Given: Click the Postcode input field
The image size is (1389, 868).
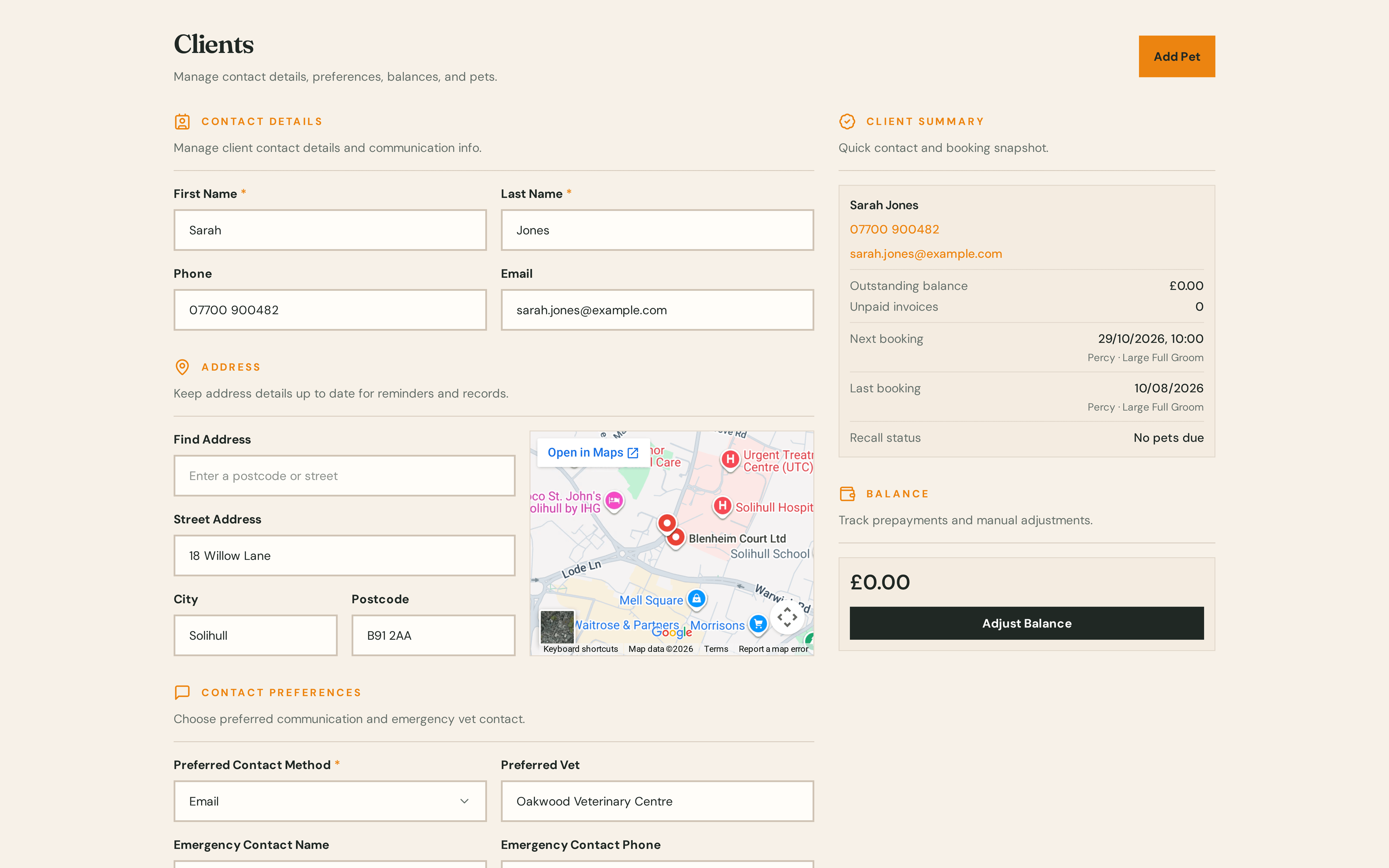Looking at the screenshot, I should pyautogui.click(x=433, y=635).
